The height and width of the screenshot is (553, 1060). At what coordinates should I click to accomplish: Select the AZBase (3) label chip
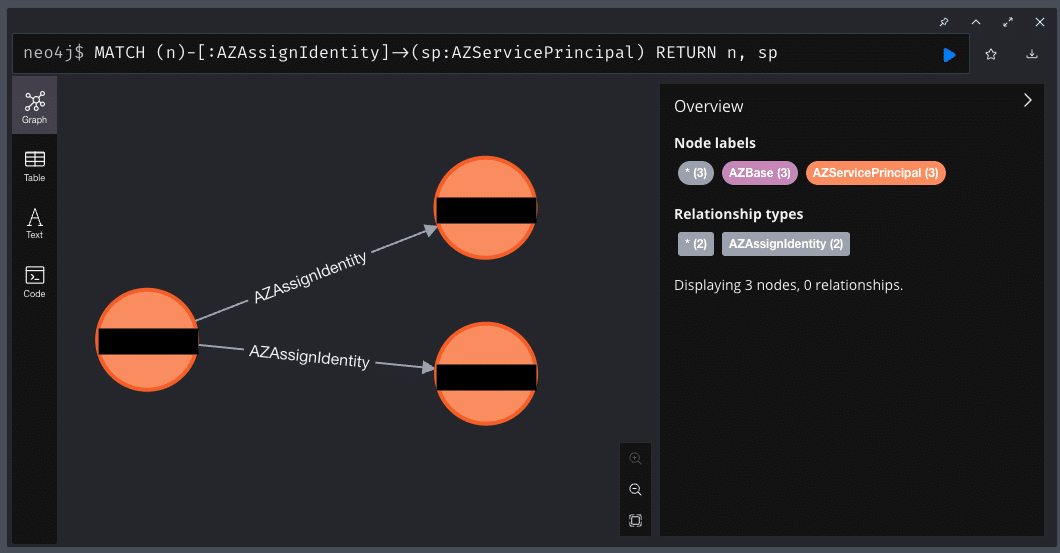[x=760, y=173]
